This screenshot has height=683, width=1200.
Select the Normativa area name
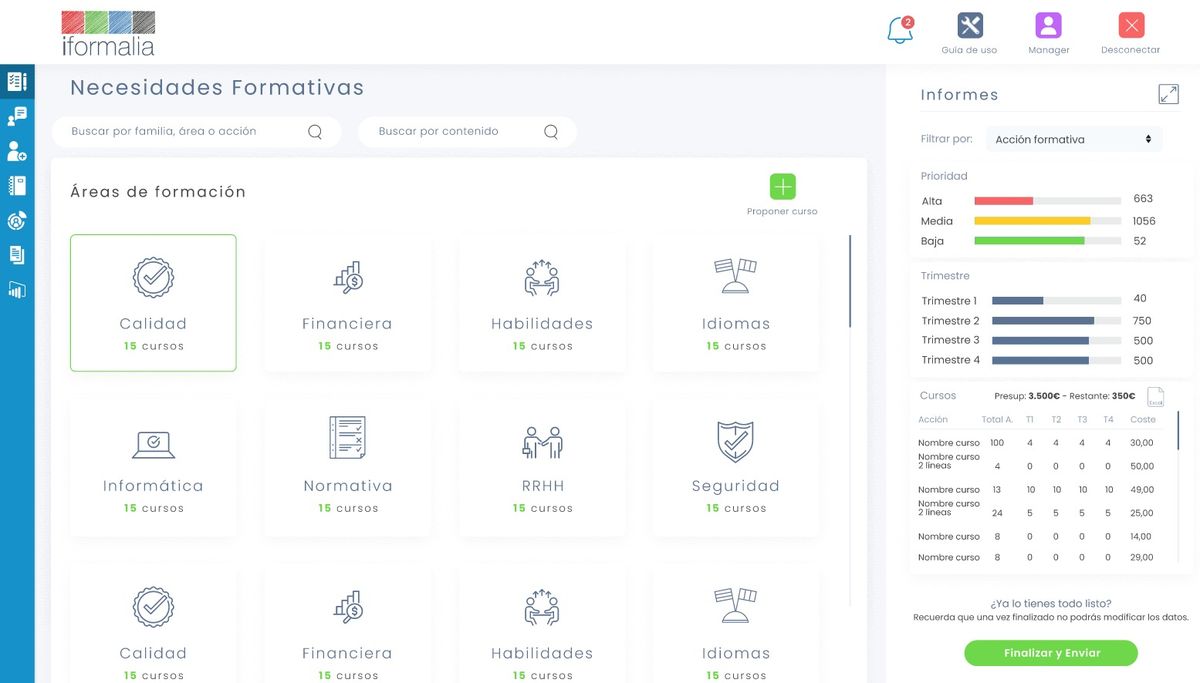(x=348, y=486)
